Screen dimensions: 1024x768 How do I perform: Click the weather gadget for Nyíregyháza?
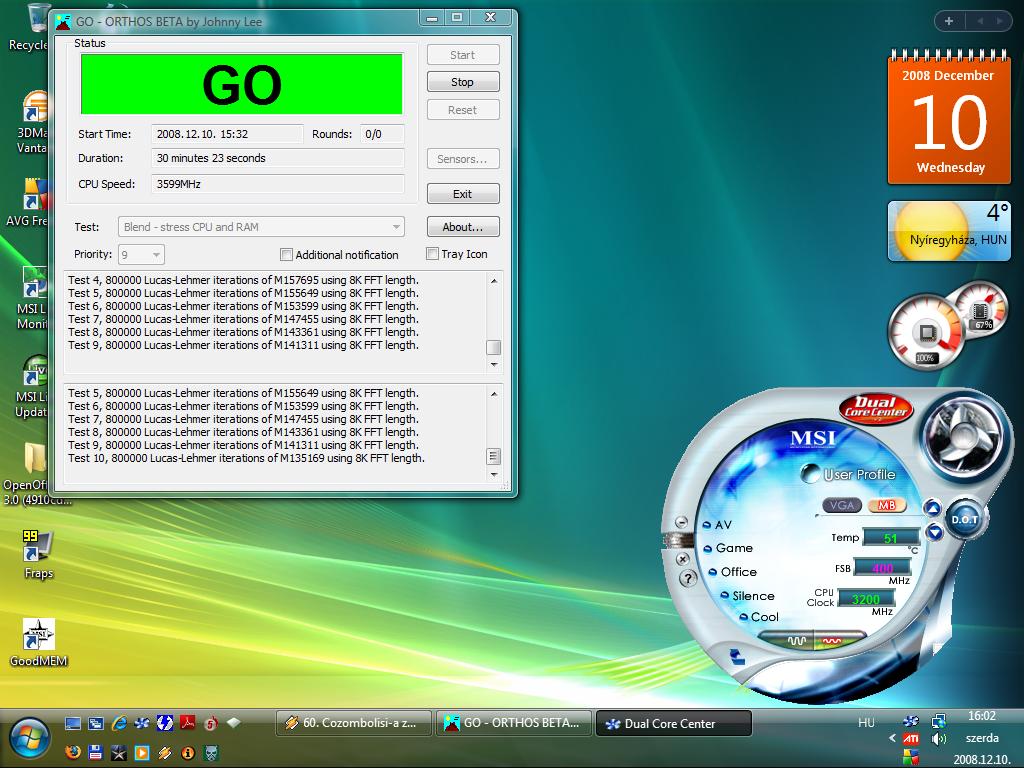point(949,231)
